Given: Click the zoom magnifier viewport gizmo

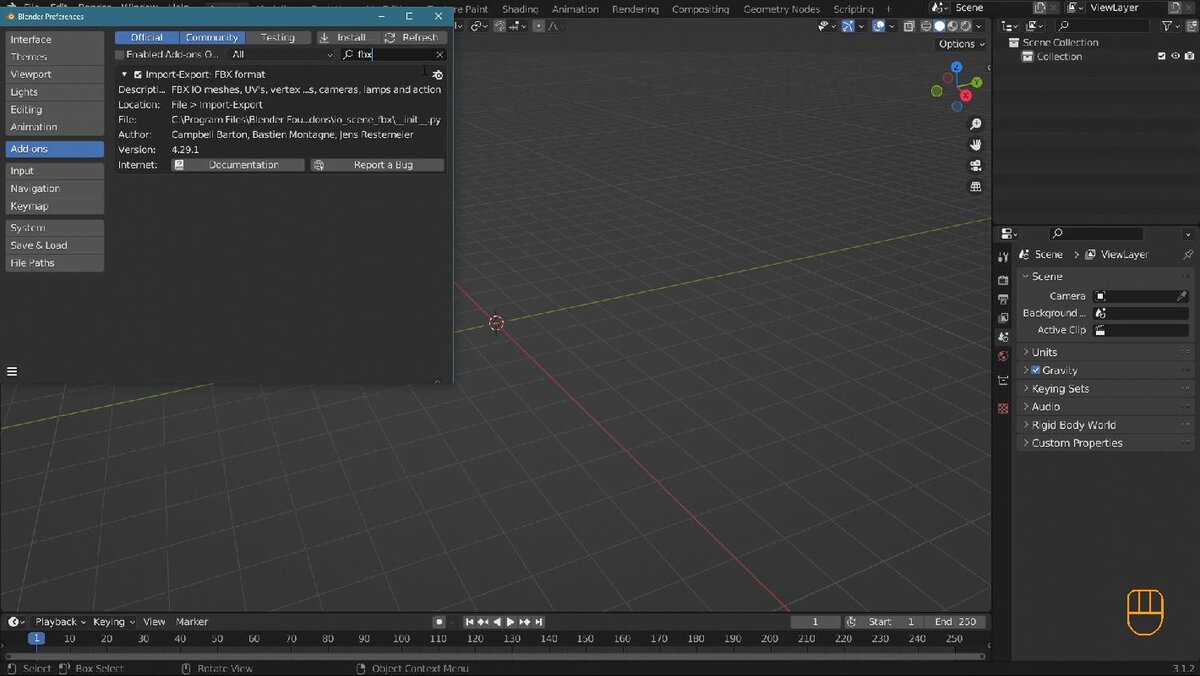Looking at the screenshot, I should point(976,124).
